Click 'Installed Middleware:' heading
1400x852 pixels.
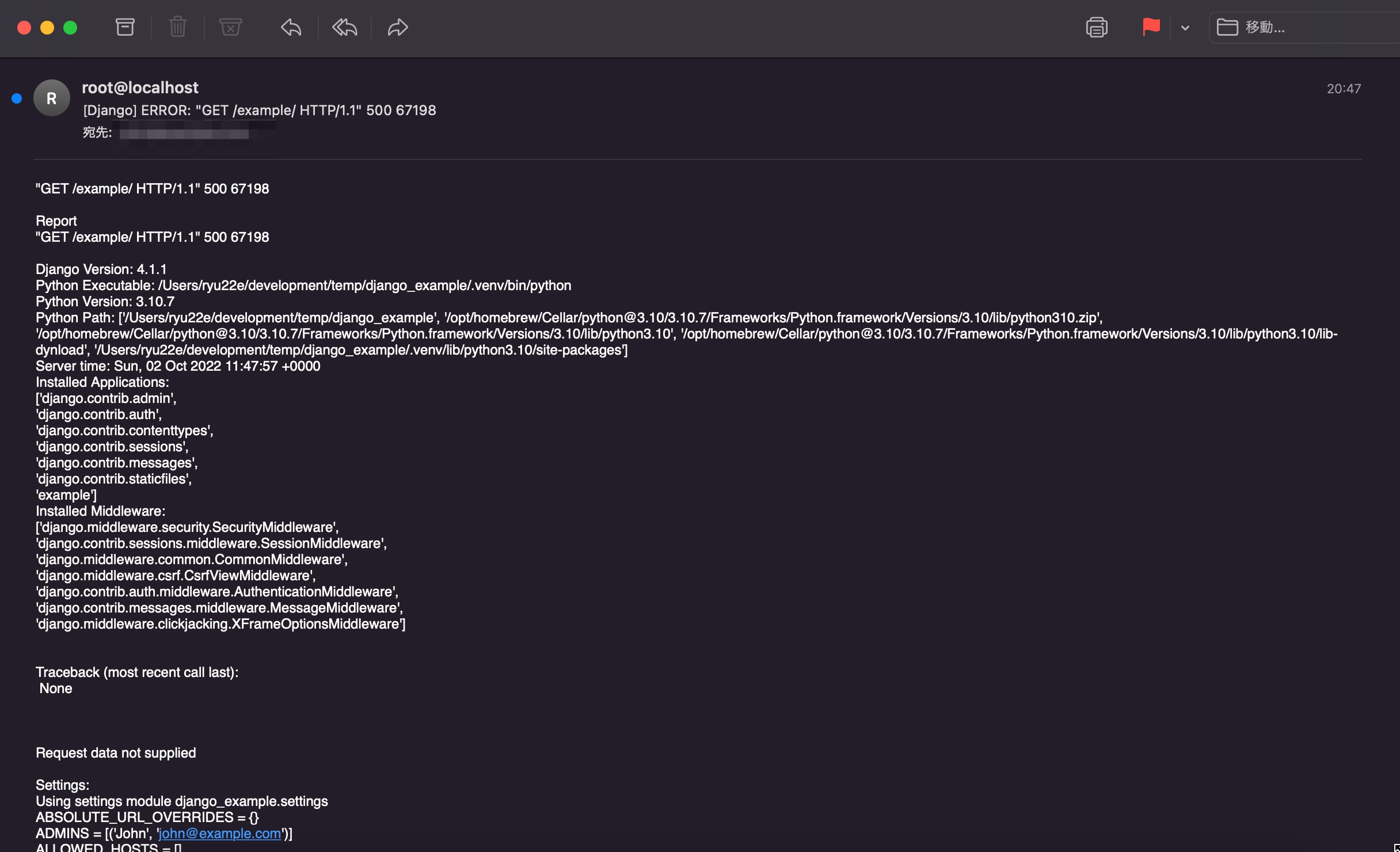coord(101,511)
